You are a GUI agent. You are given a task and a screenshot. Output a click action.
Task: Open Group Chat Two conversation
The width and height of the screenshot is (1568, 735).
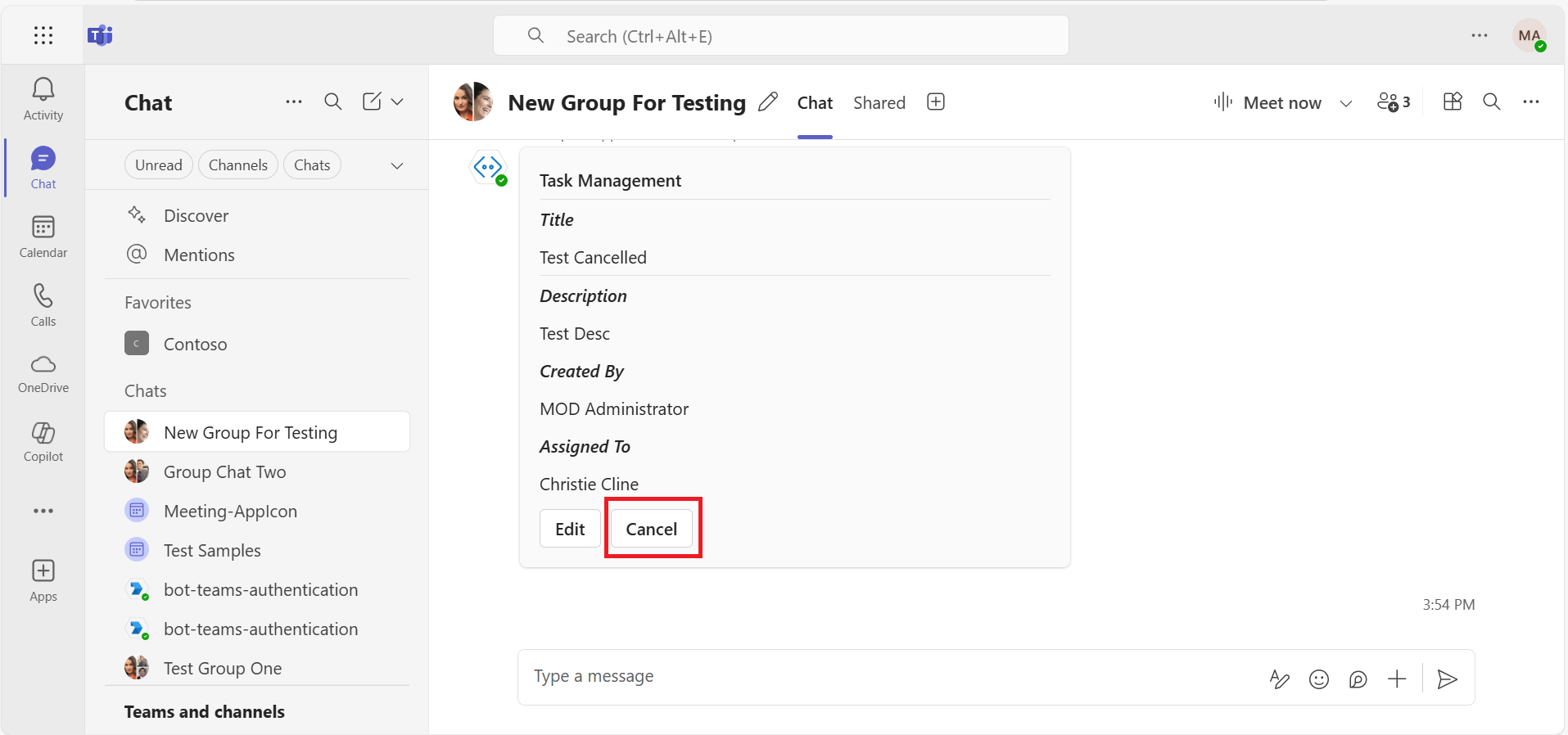256,471
